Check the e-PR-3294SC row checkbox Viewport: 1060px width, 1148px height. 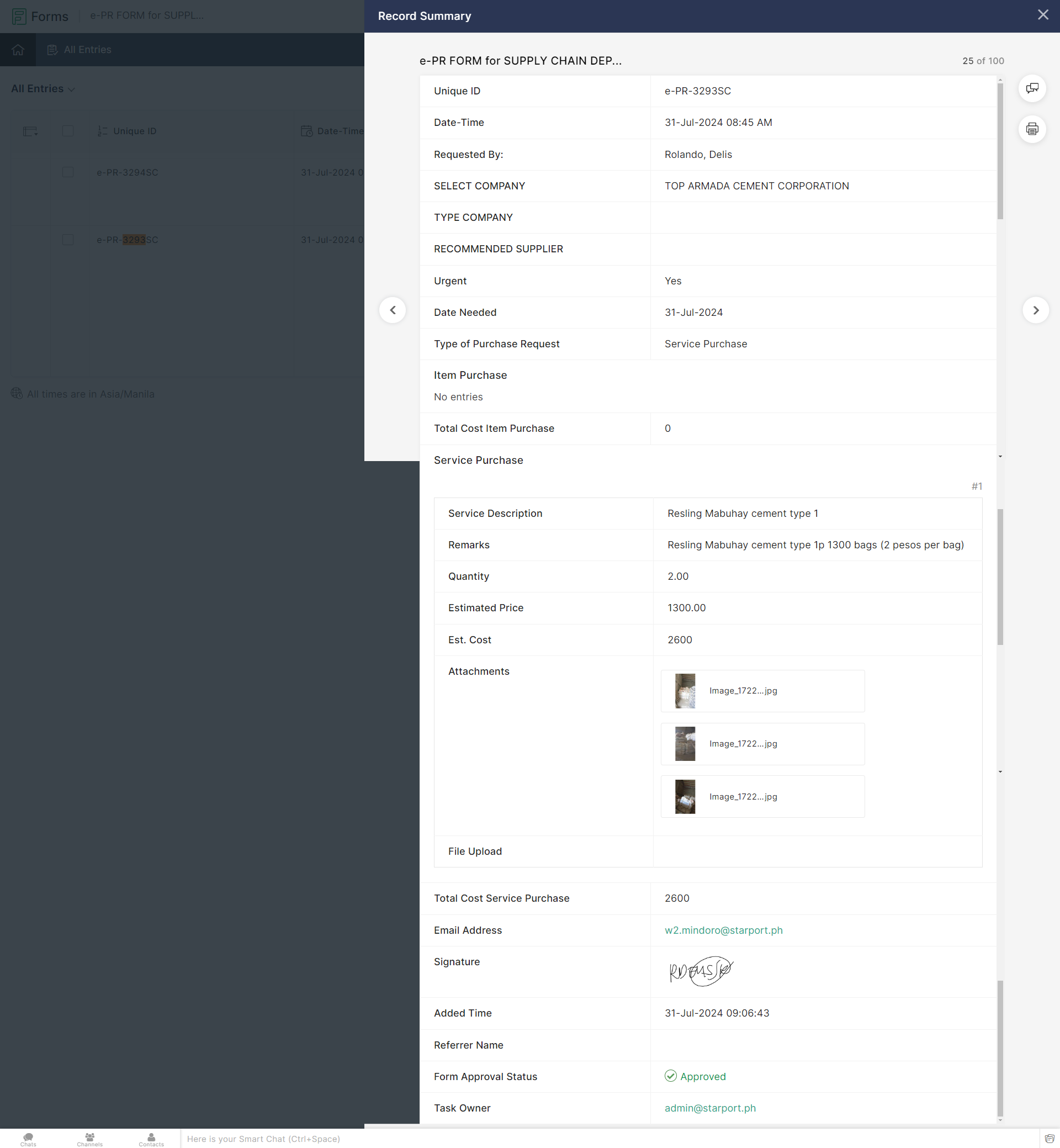click(68, 172)
